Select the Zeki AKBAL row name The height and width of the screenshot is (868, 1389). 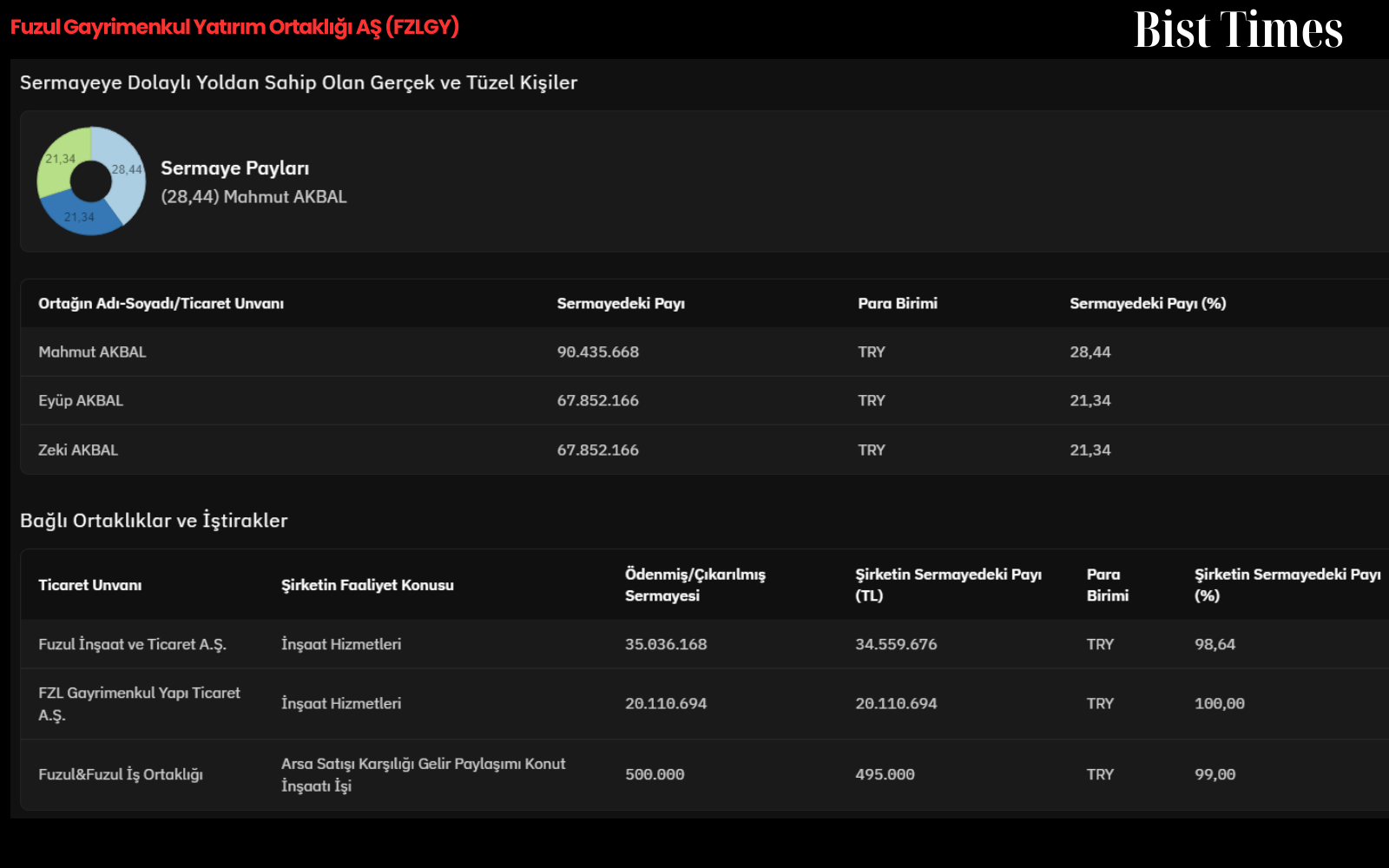[x=78, y=450]
